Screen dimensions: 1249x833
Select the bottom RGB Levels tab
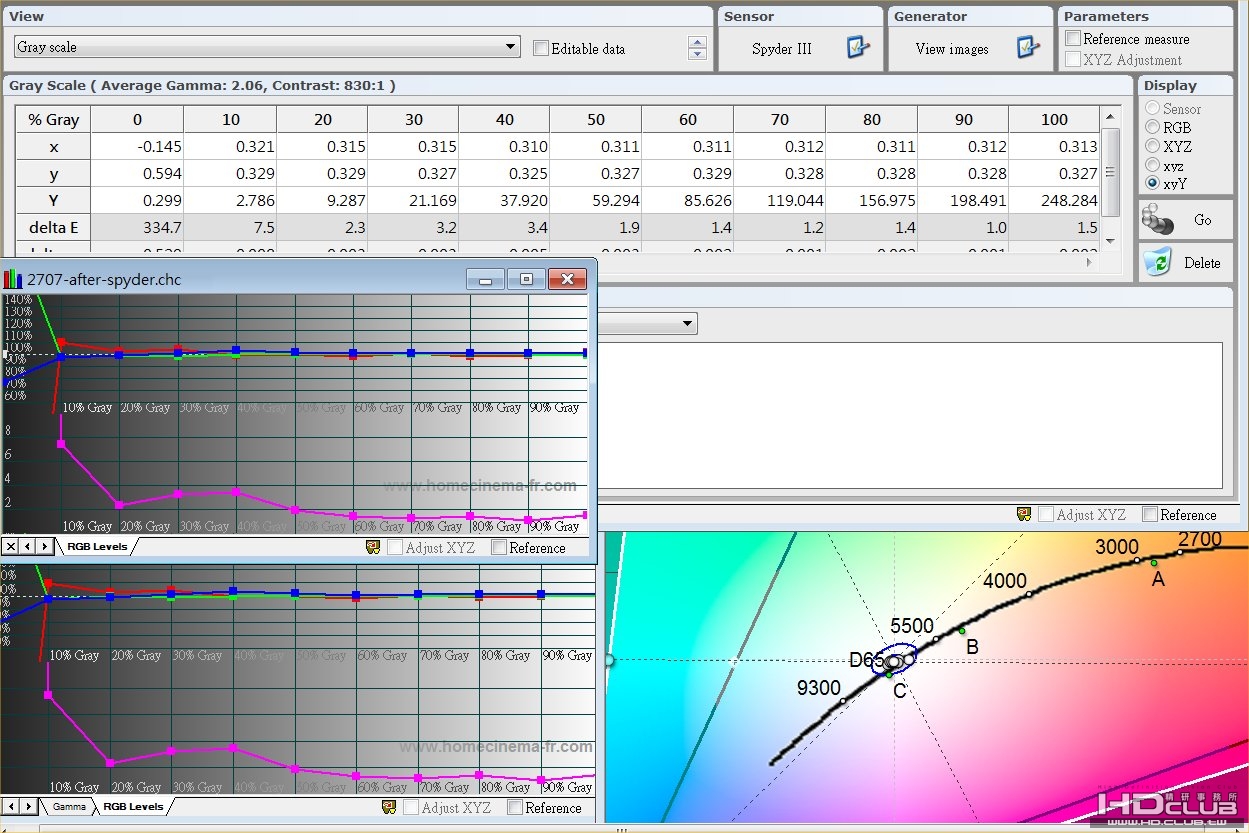coord(132,806)
